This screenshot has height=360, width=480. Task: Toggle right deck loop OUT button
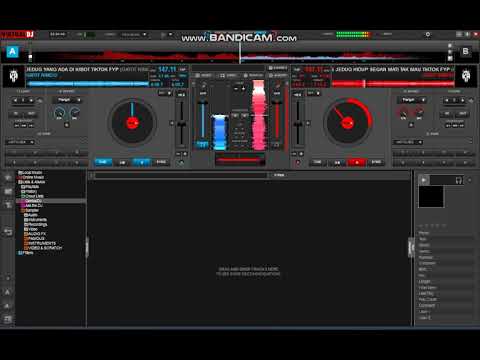pos(463,114)
